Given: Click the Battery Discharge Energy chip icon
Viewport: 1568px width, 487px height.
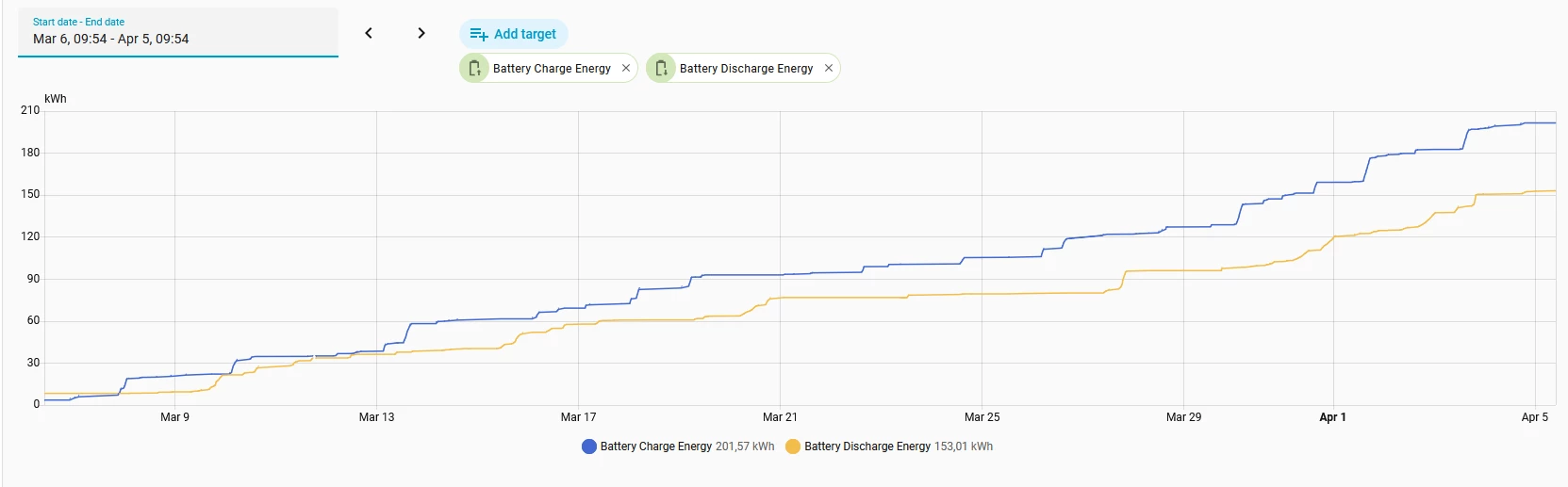Looking at the screenshot, I should pos(661,68).
